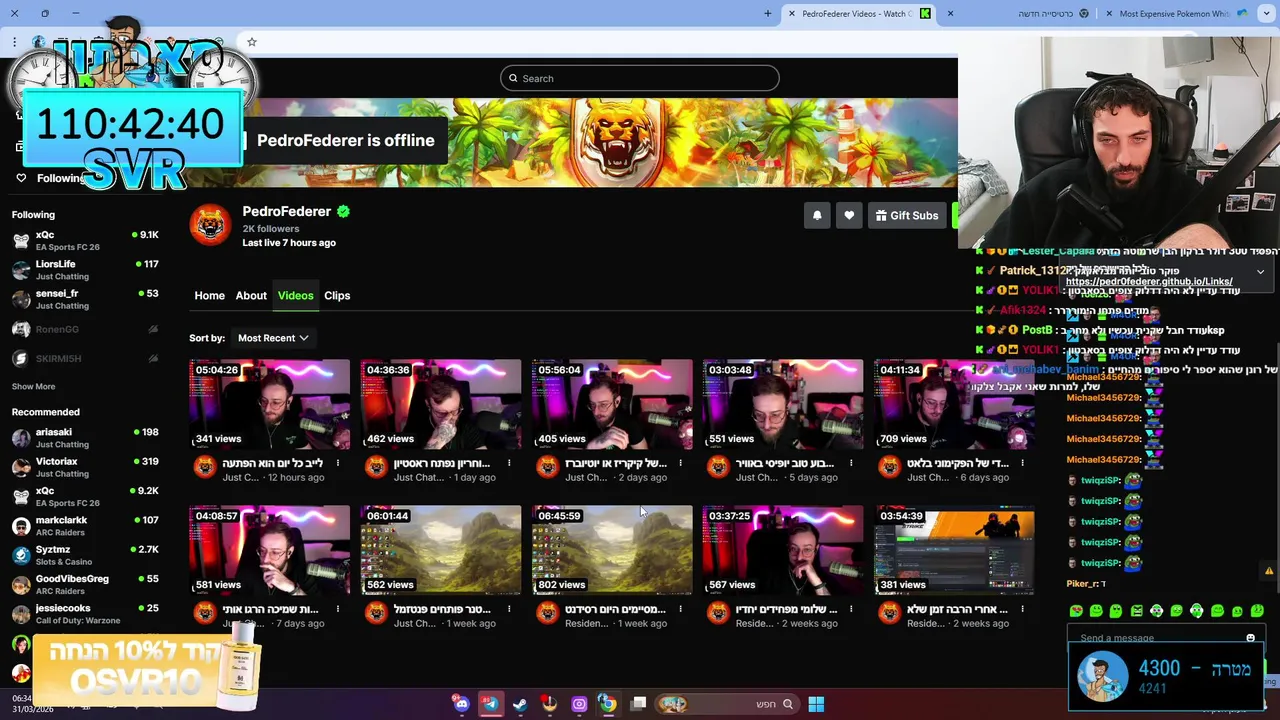This screenshot has width=1280, height=720.
Task: Click the verified badge next to PedroFederer
Action: coord(343,211)
